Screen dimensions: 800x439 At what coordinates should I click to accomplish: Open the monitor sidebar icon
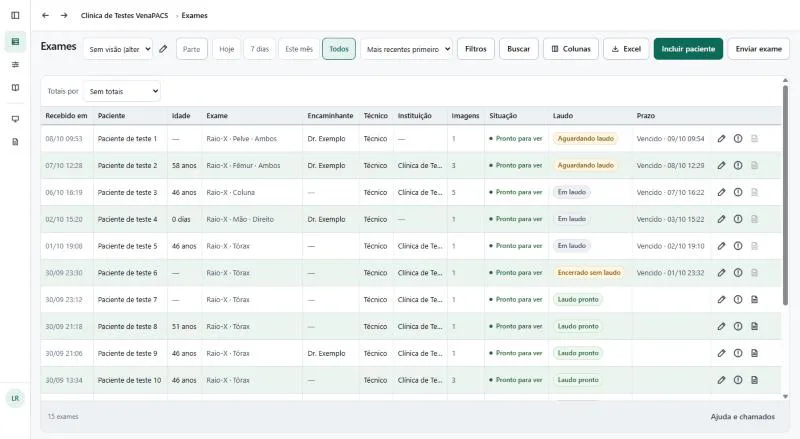15,119
